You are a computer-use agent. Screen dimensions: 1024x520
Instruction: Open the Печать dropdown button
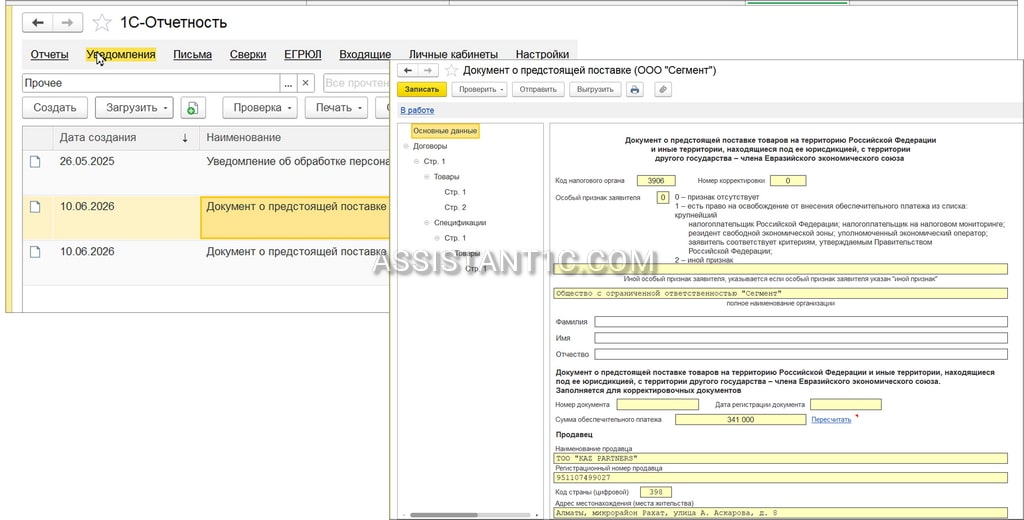point(336,108)
